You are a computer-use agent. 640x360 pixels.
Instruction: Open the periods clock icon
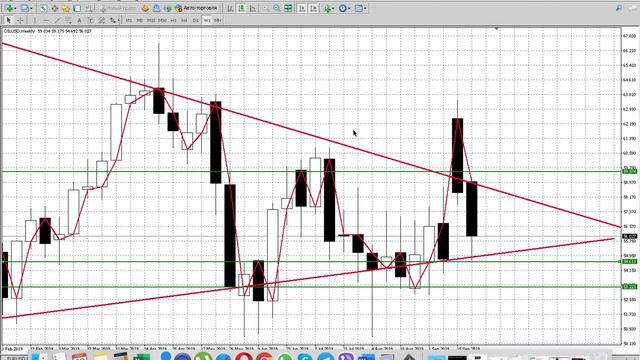coord(342,8)
